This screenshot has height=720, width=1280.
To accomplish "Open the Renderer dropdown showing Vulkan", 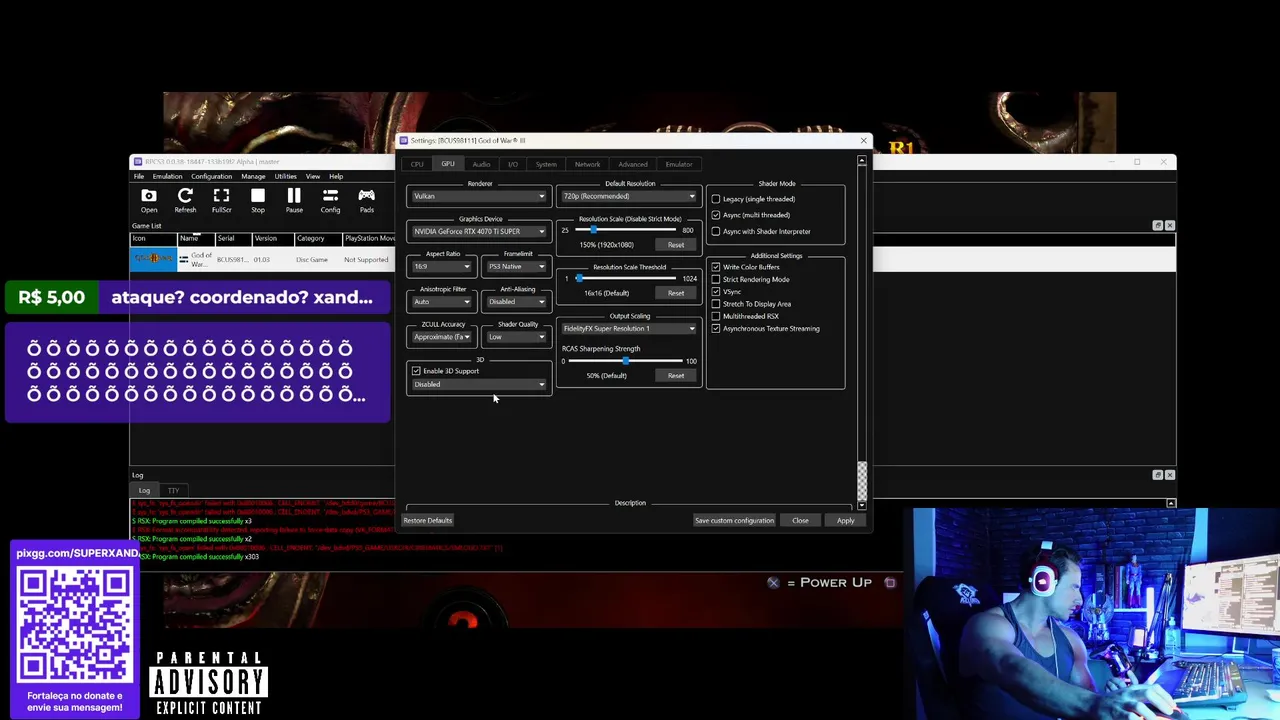I will 479,196.
